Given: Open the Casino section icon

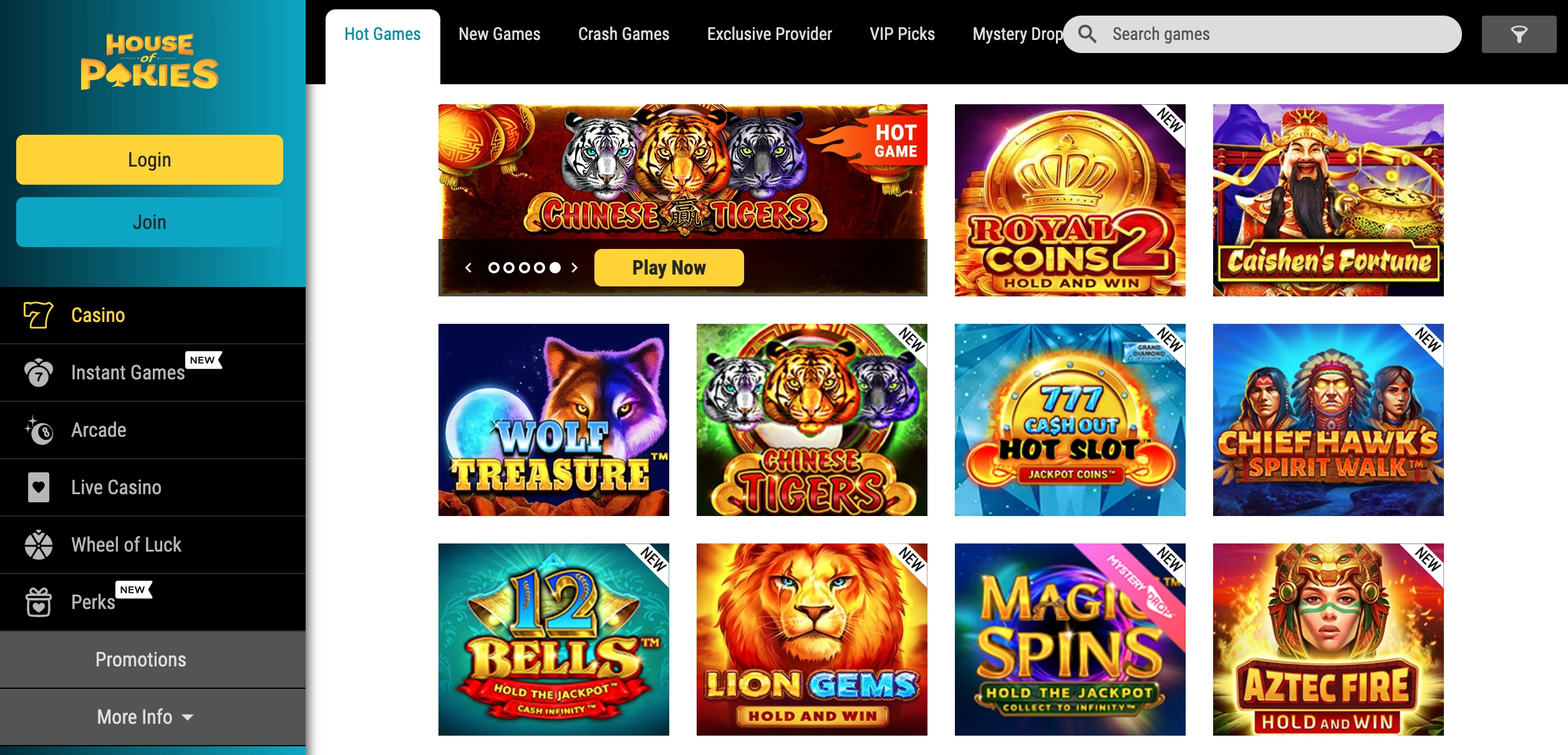Looking at the screenshot, I should coord(38,314).
